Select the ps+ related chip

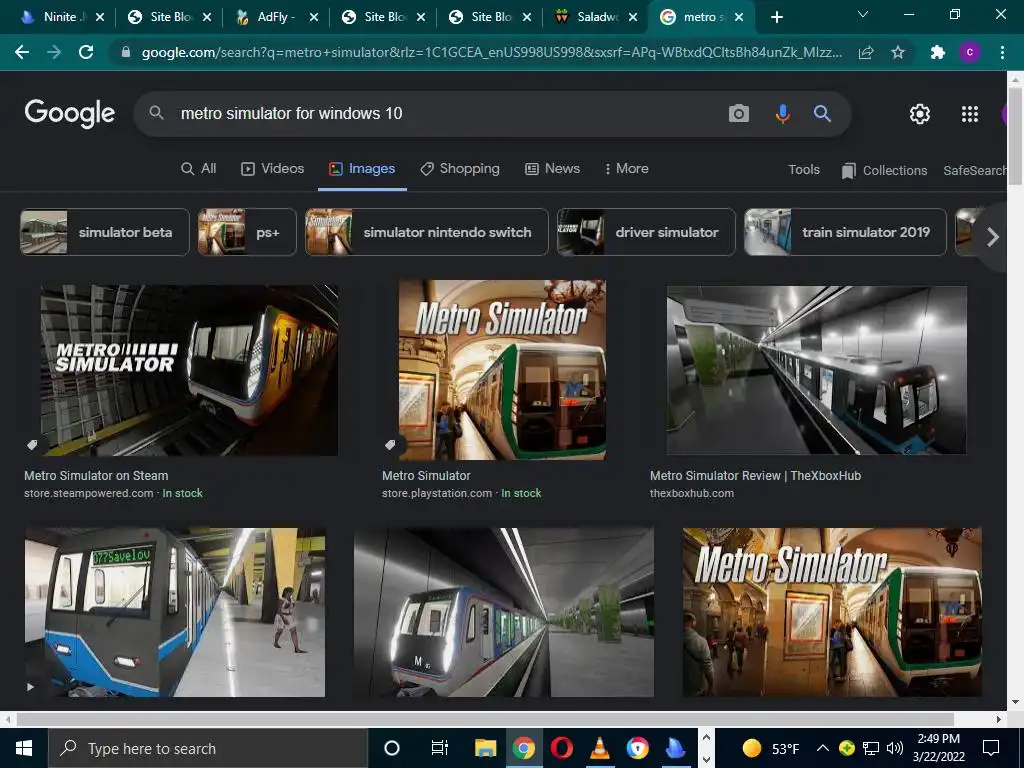(247, 232)
